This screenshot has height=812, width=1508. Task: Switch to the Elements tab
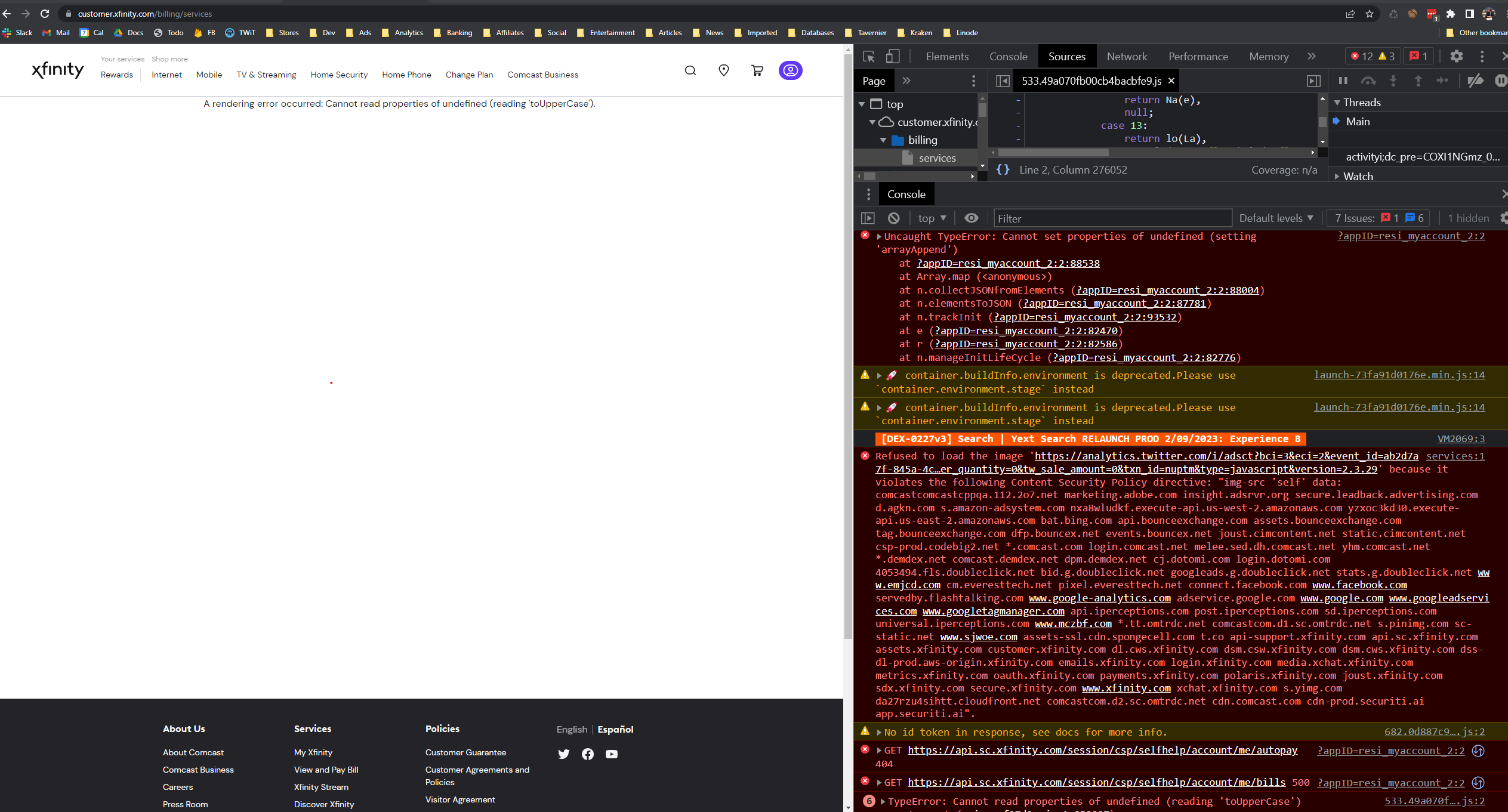tap(946, 56)
